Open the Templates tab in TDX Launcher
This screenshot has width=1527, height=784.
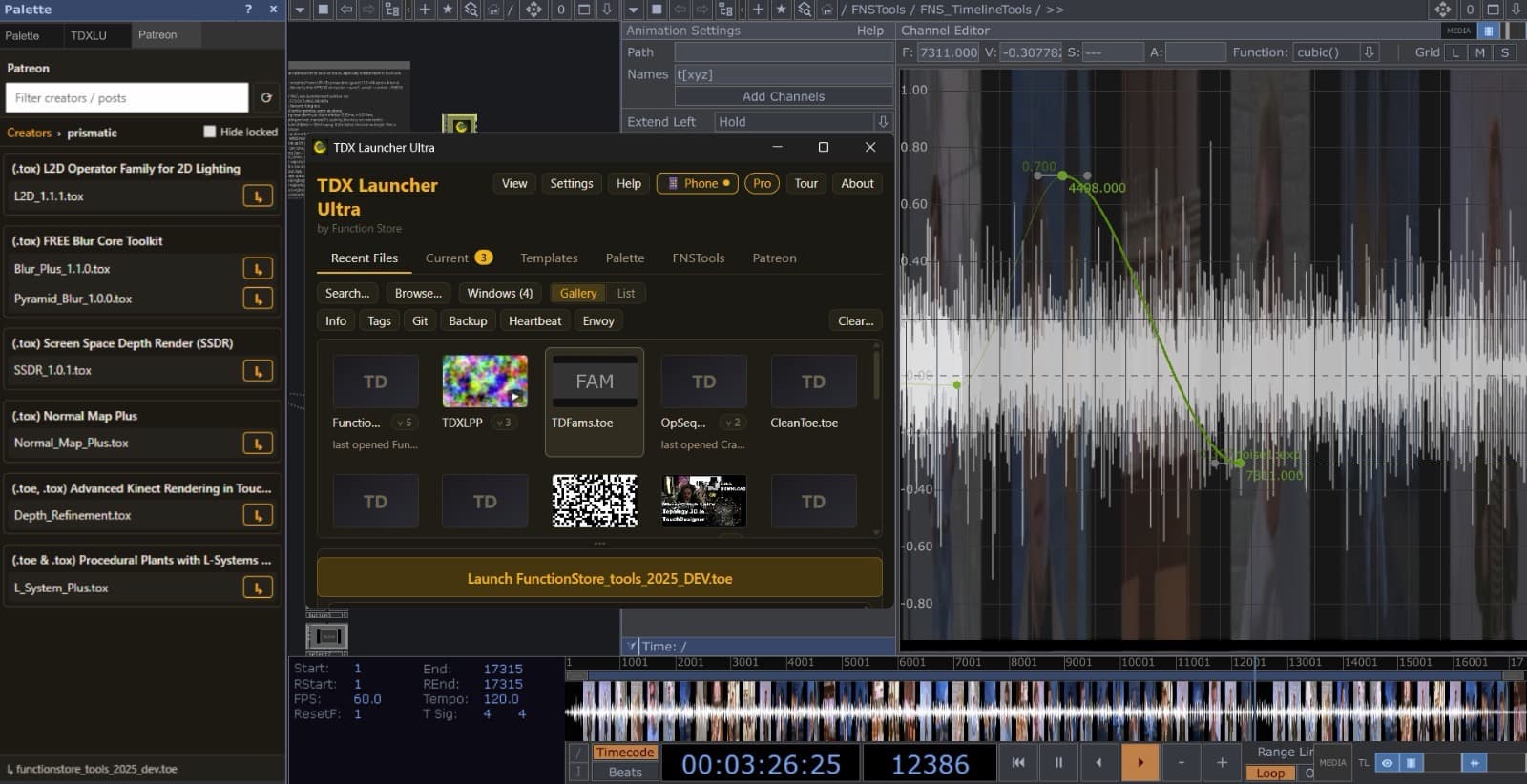[549, 258]
